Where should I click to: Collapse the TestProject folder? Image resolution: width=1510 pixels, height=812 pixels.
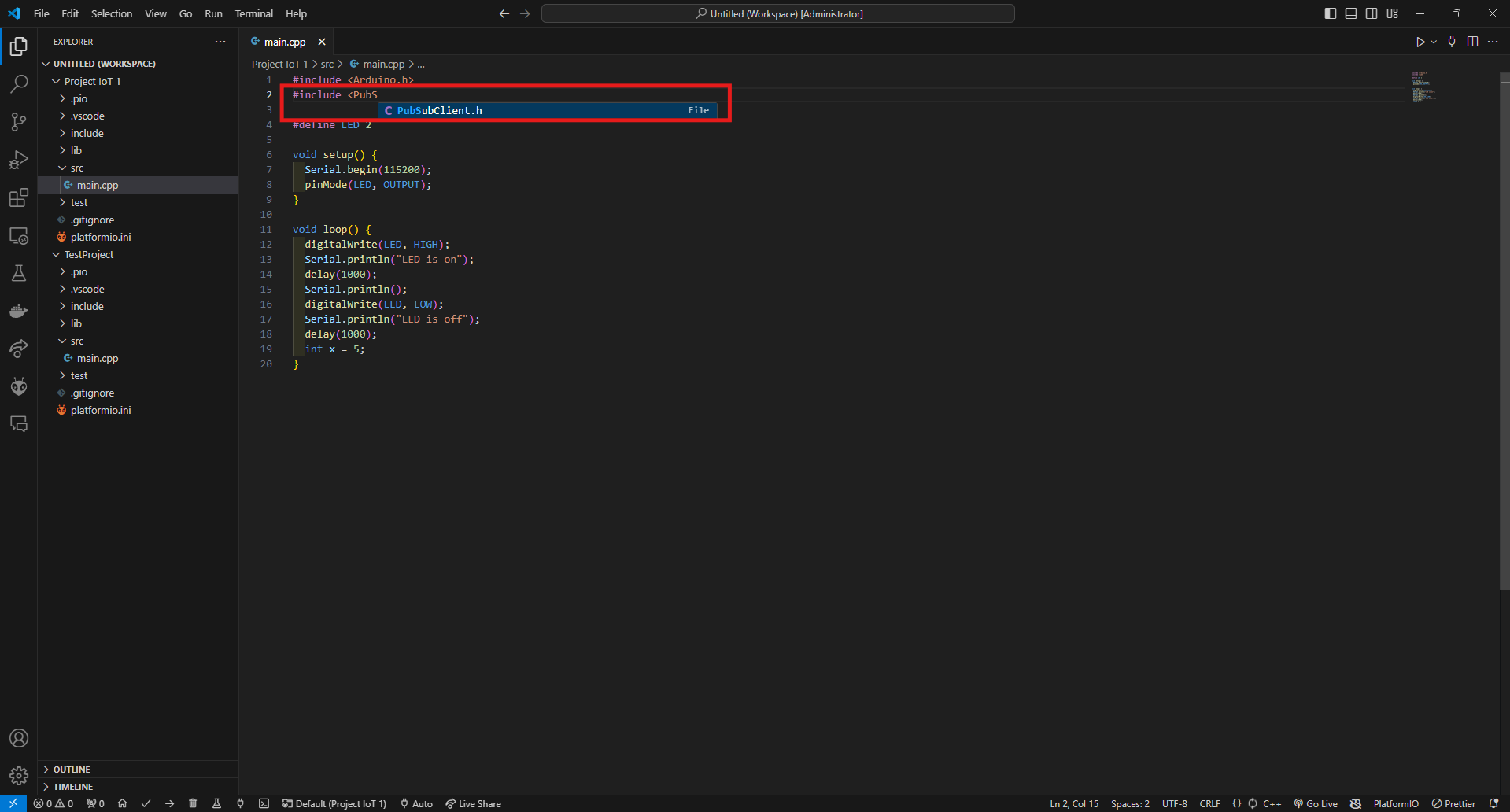[138, 254]
